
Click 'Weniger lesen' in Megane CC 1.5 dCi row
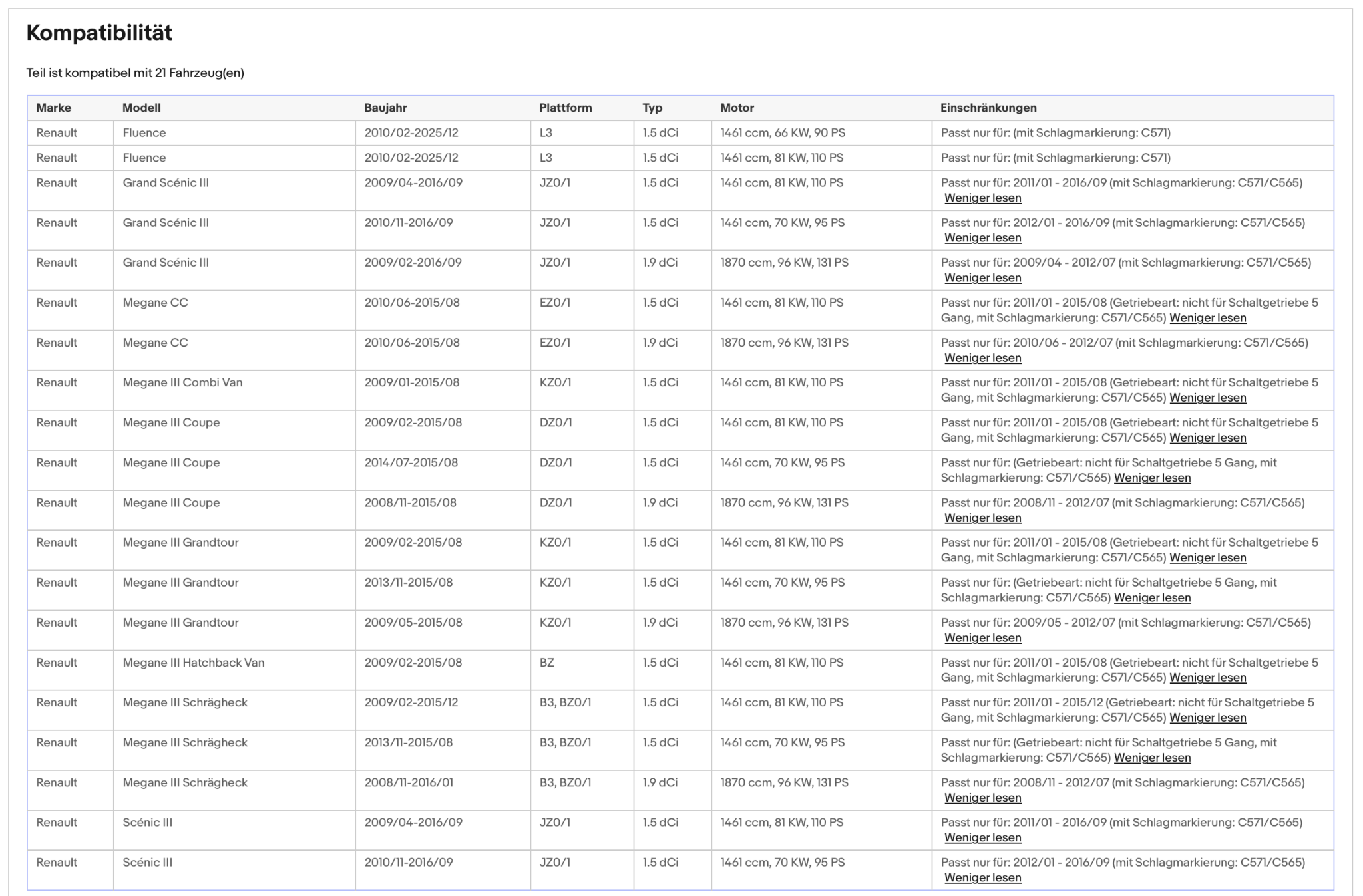point(1208,318)
